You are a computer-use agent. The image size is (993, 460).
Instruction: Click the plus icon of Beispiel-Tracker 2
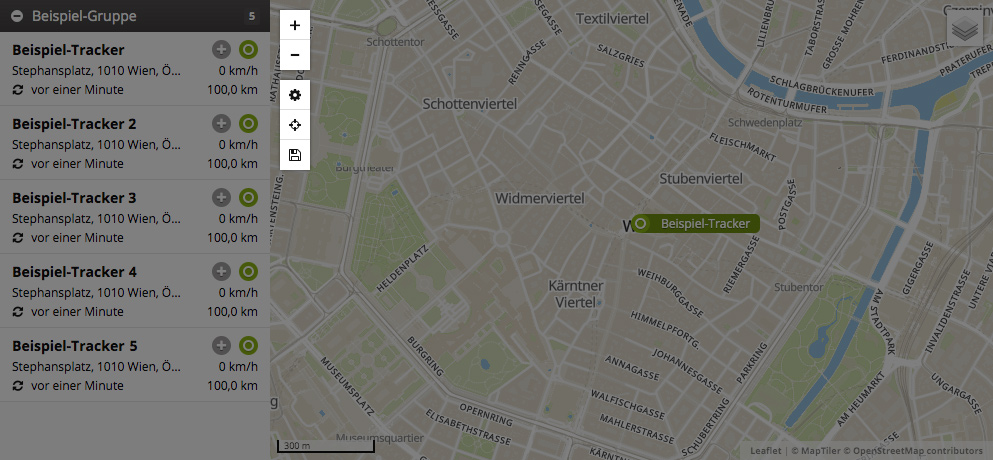click(x=221, y=124)
